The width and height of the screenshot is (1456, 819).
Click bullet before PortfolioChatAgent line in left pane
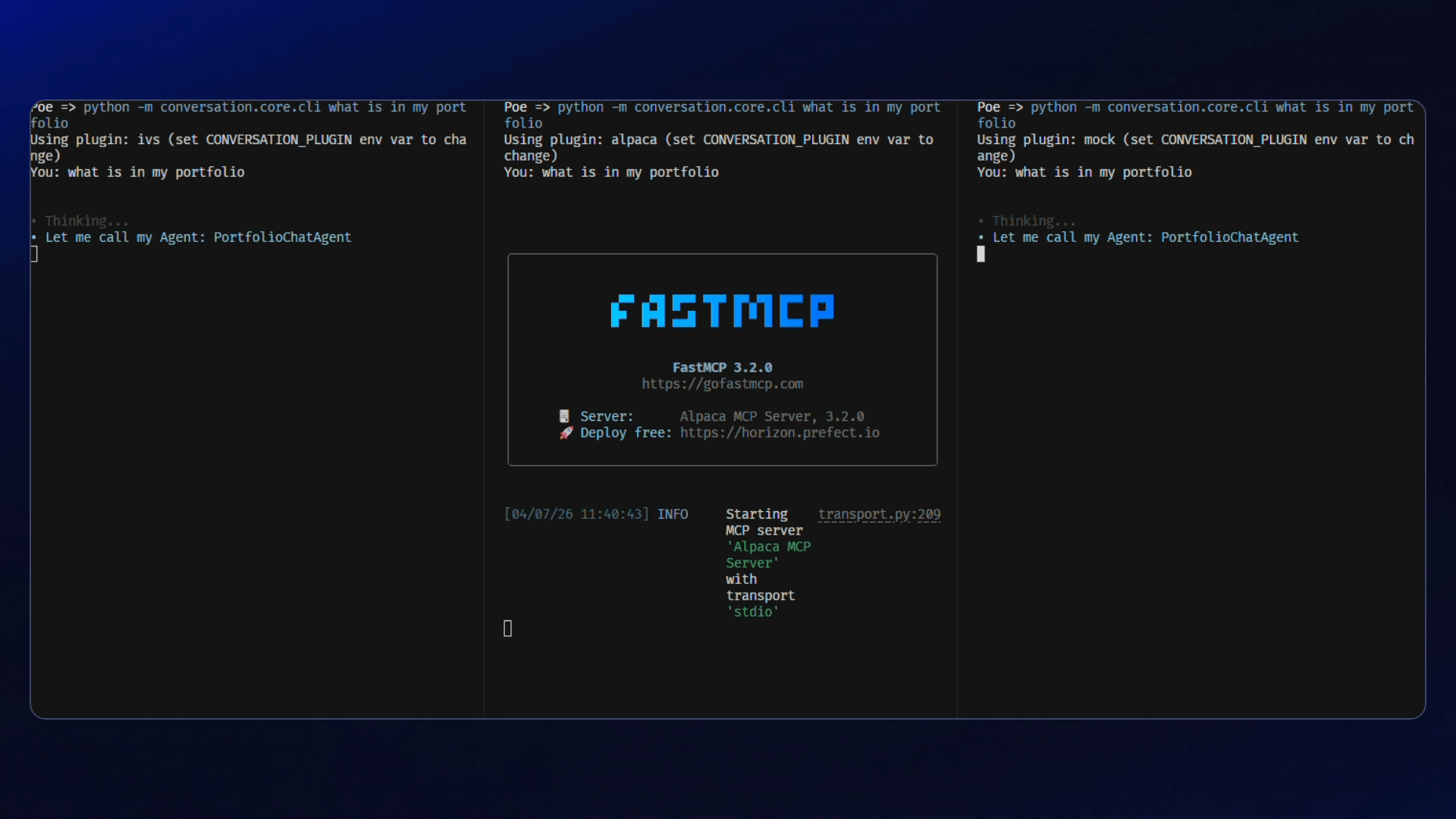coord(34,237)
